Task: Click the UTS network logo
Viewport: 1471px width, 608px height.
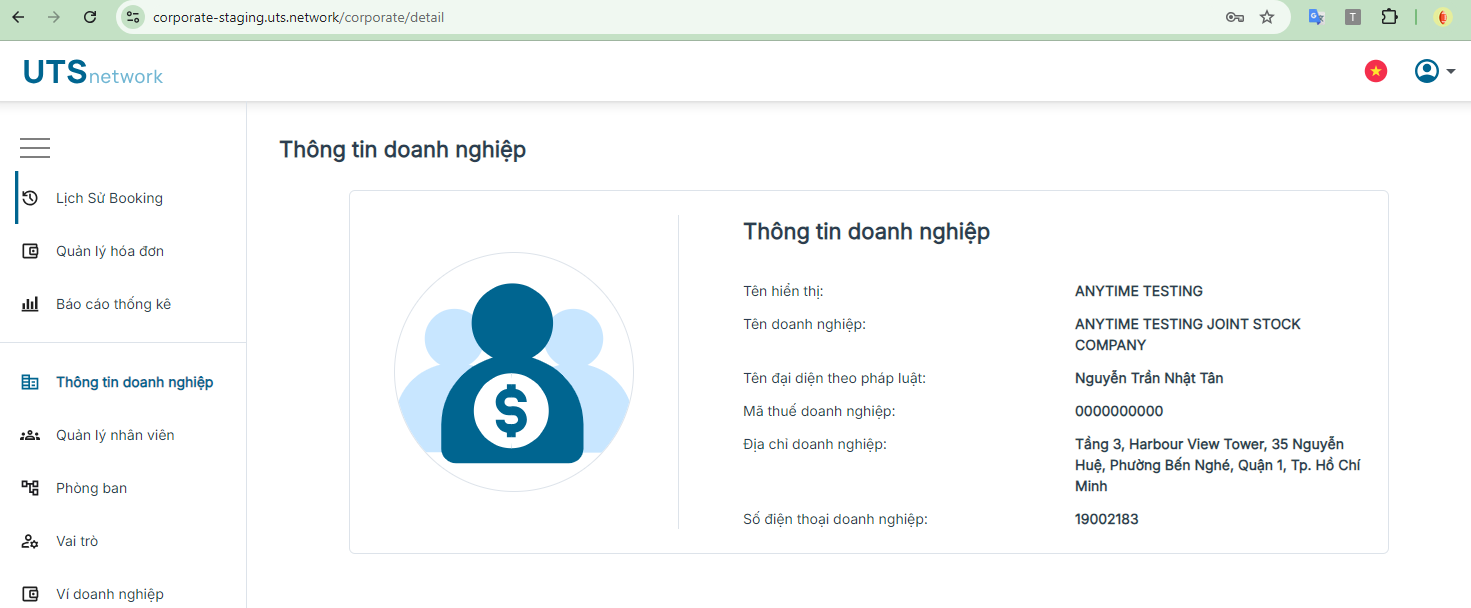Action: [x=93, y=72]
